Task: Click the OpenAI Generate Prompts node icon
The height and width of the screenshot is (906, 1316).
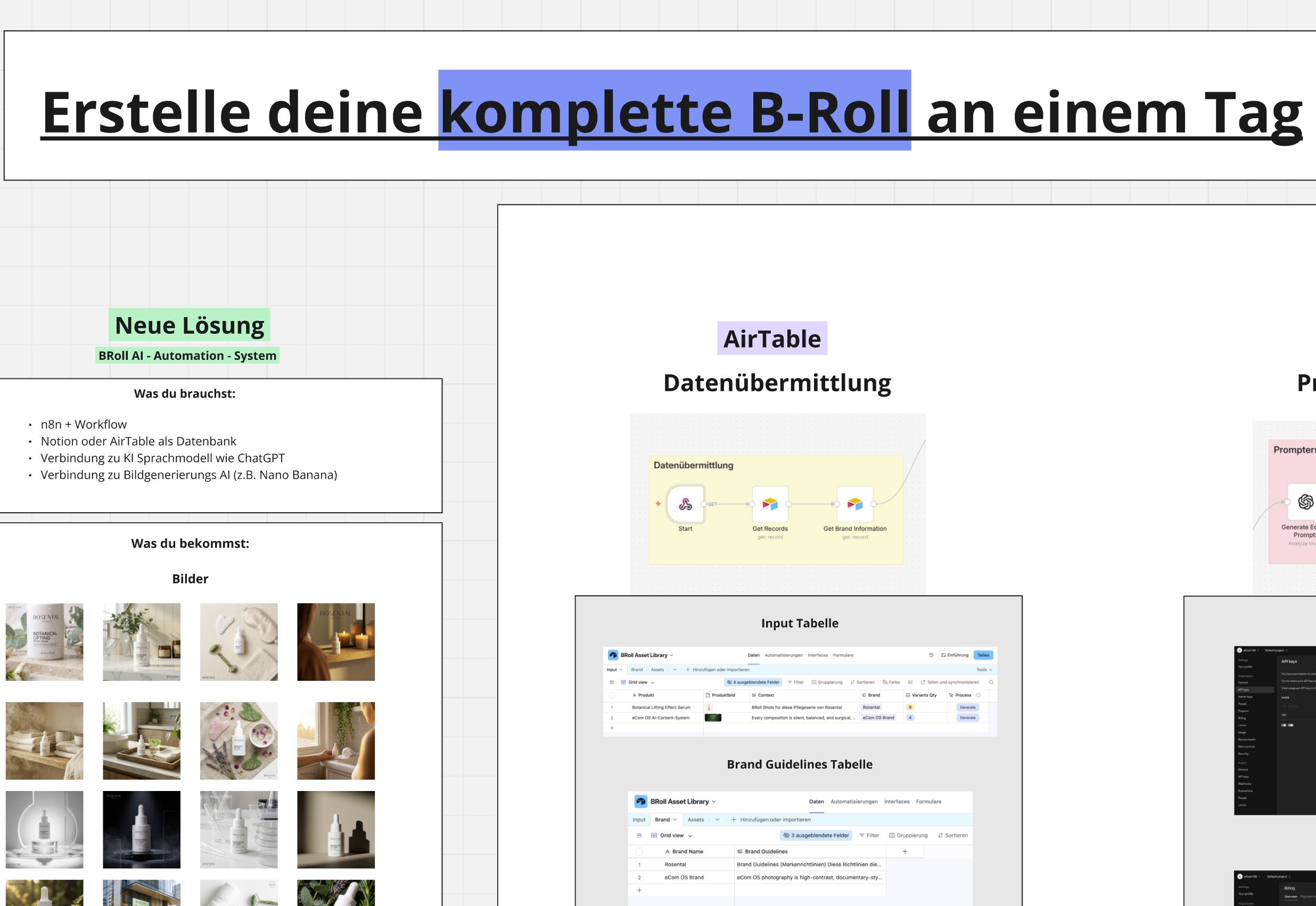Action: click(x=1305, y=502)
